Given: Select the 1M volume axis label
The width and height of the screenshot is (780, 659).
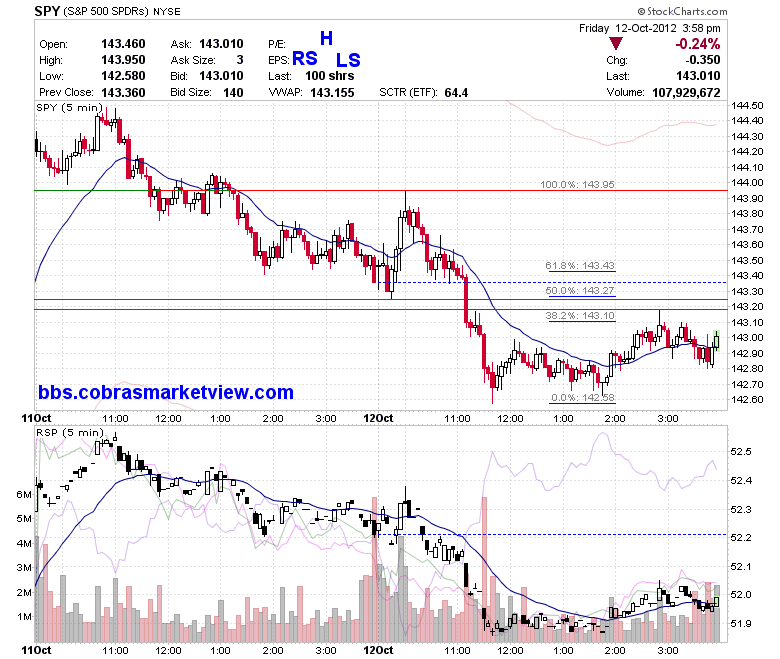Looking at the screenshot, I should 24,617.
